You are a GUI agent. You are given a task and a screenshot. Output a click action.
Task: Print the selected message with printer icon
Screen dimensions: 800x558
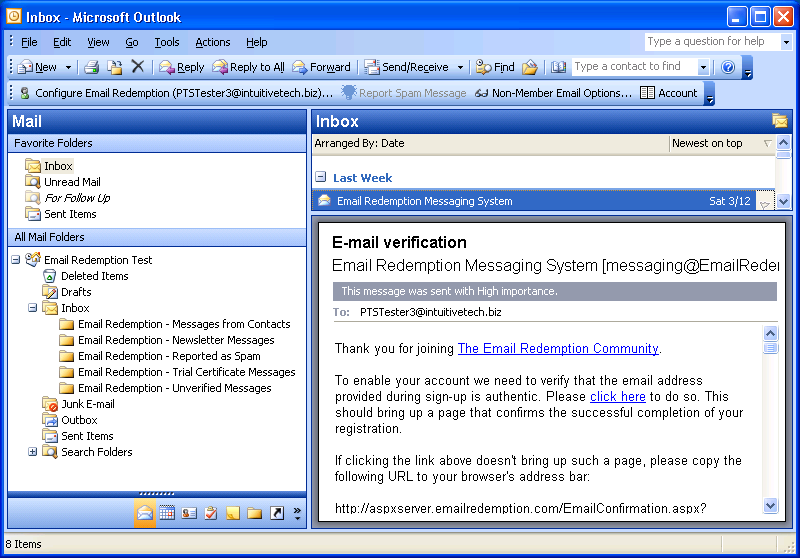(92, 67)
